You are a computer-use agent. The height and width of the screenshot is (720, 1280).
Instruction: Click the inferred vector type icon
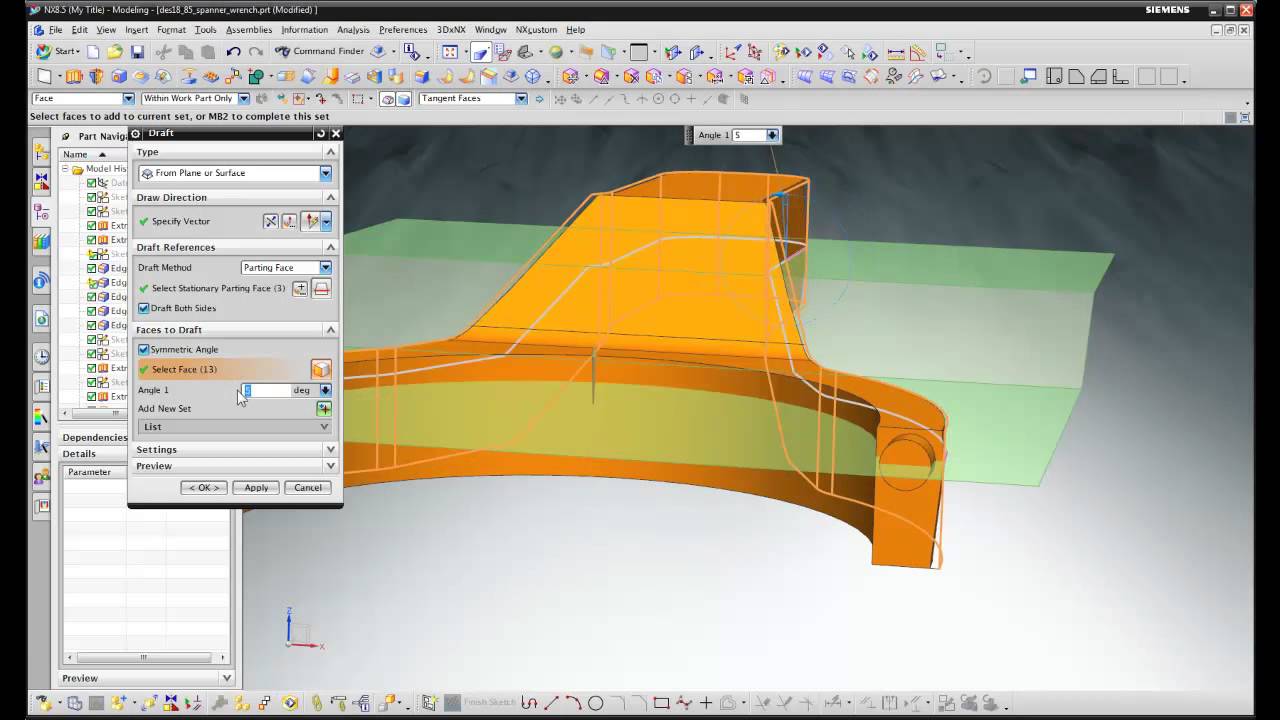pyautogui.click(x=312, y=221)
